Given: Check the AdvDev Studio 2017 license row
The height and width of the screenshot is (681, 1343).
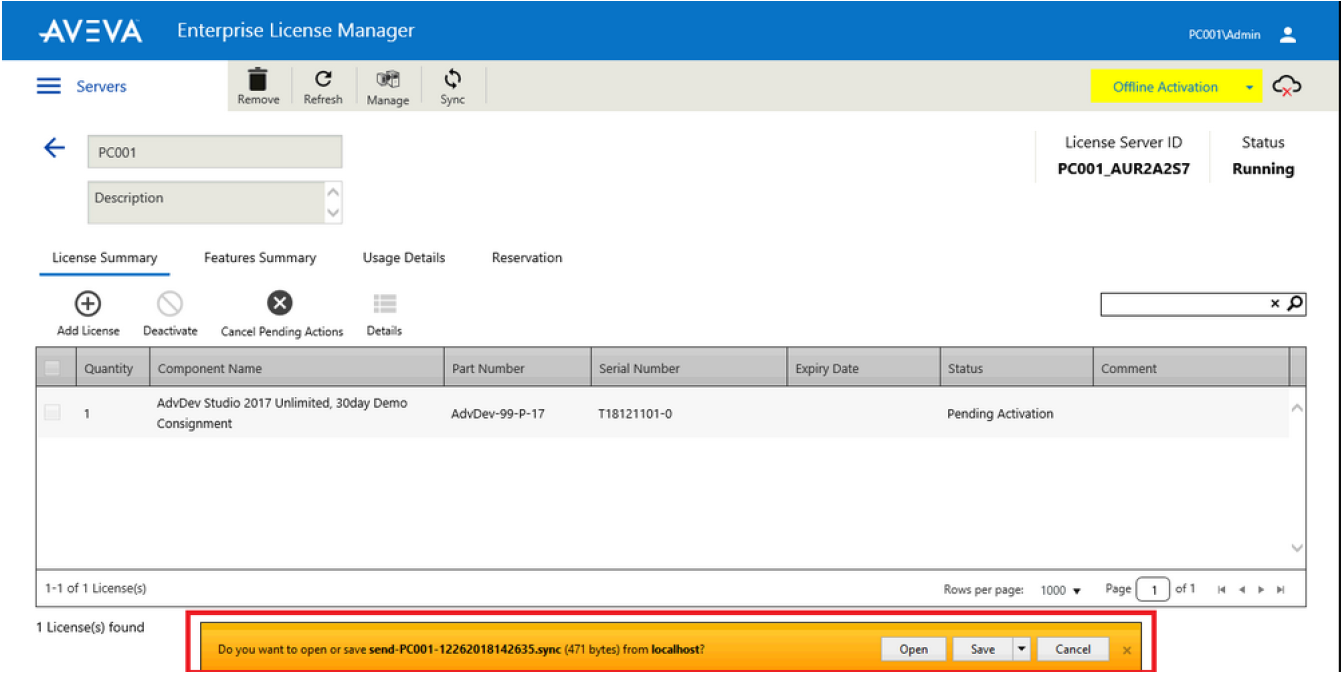Looking at the screenshot, I should click(52, 412).
